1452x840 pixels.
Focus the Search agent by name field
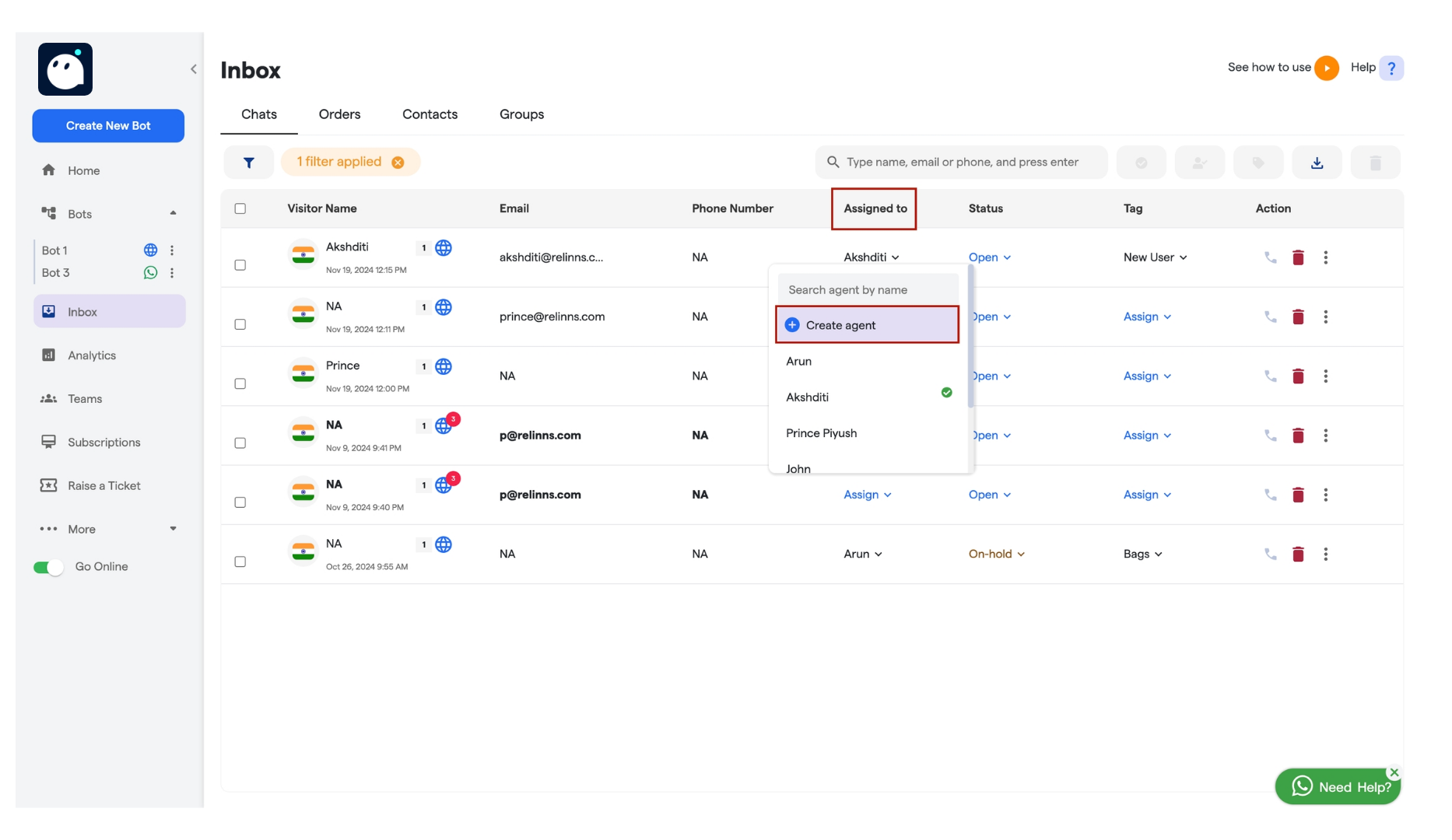868,289
